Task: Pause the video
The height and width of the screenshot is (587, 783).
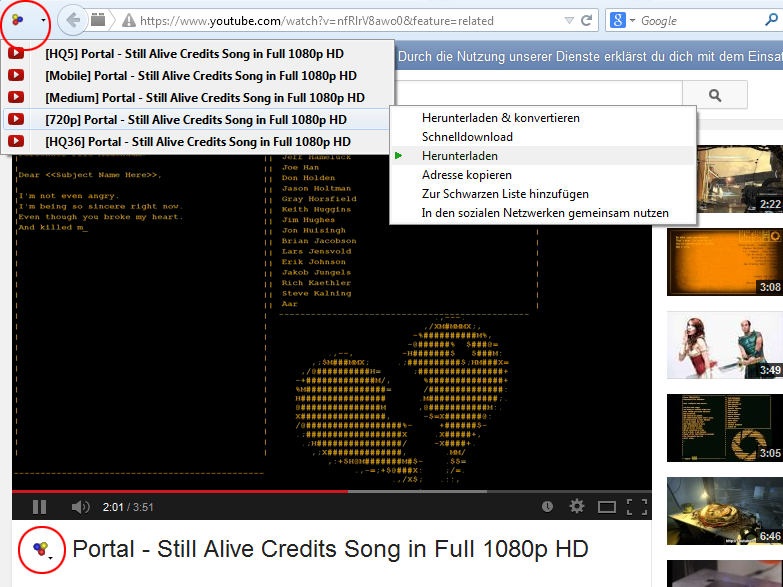Action: (x=39, y=507)
